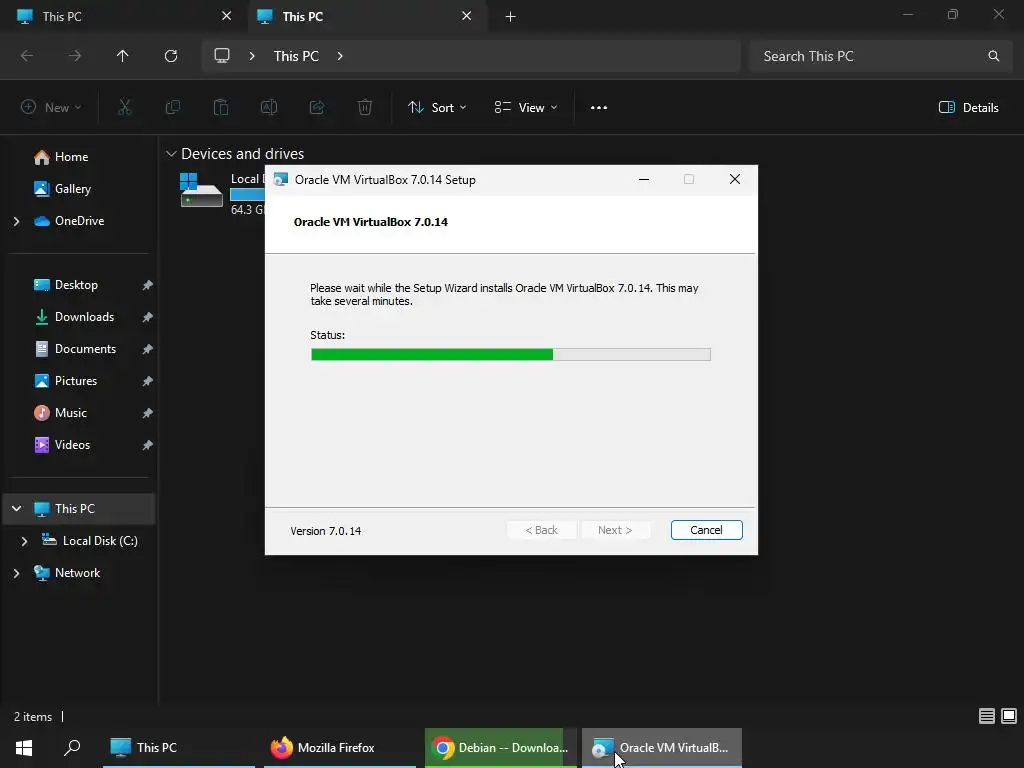The image size is (1024, 768).
Task: Open the New dropdown menu
Action: pyautogui.click(x=52, y=108)
